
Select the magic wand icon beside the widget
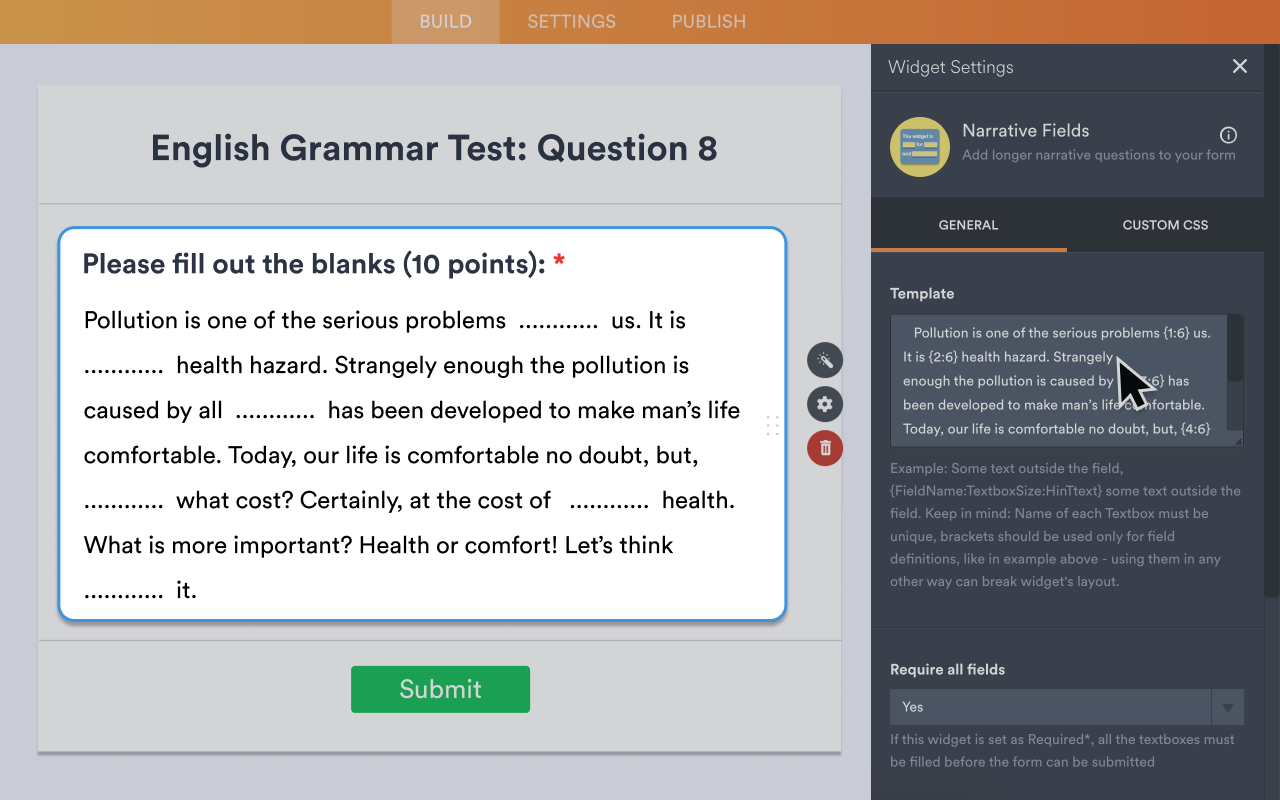pyautogui.click(x=824, y=359)
